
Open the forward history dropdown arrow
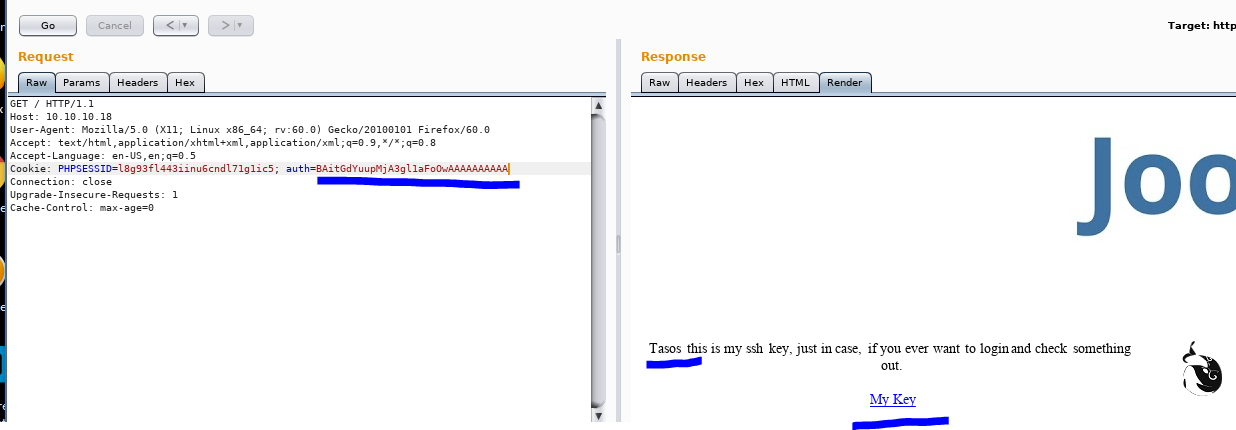click(242, 25)
